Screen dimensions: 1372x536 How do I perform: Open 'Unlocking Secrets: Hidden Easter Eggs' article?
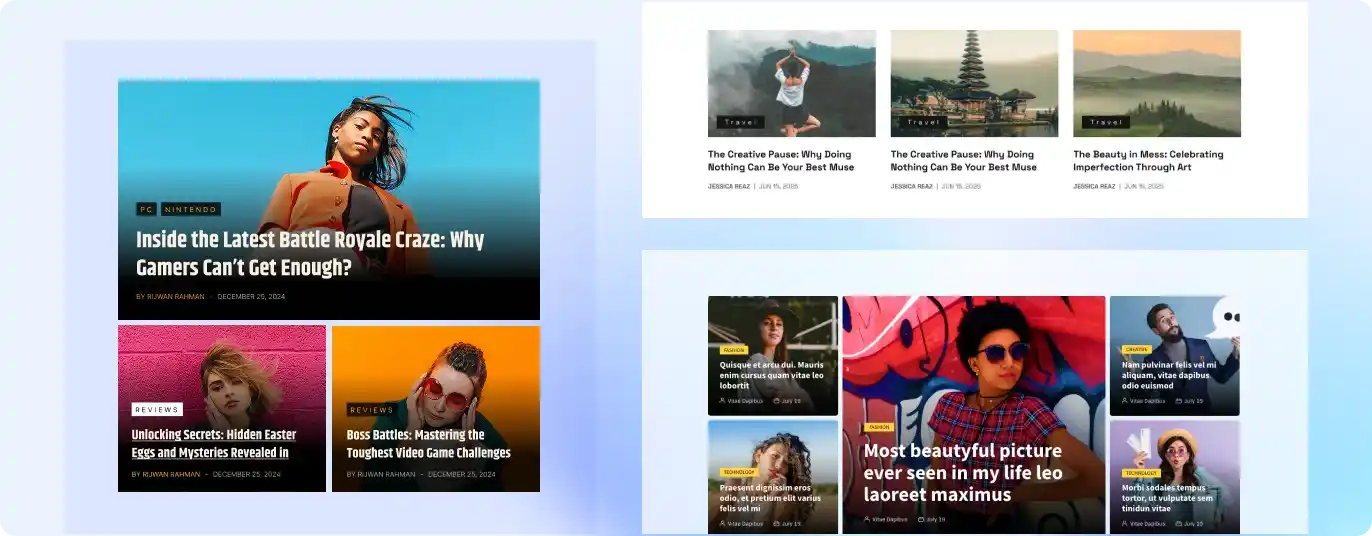tap(213, 443)
